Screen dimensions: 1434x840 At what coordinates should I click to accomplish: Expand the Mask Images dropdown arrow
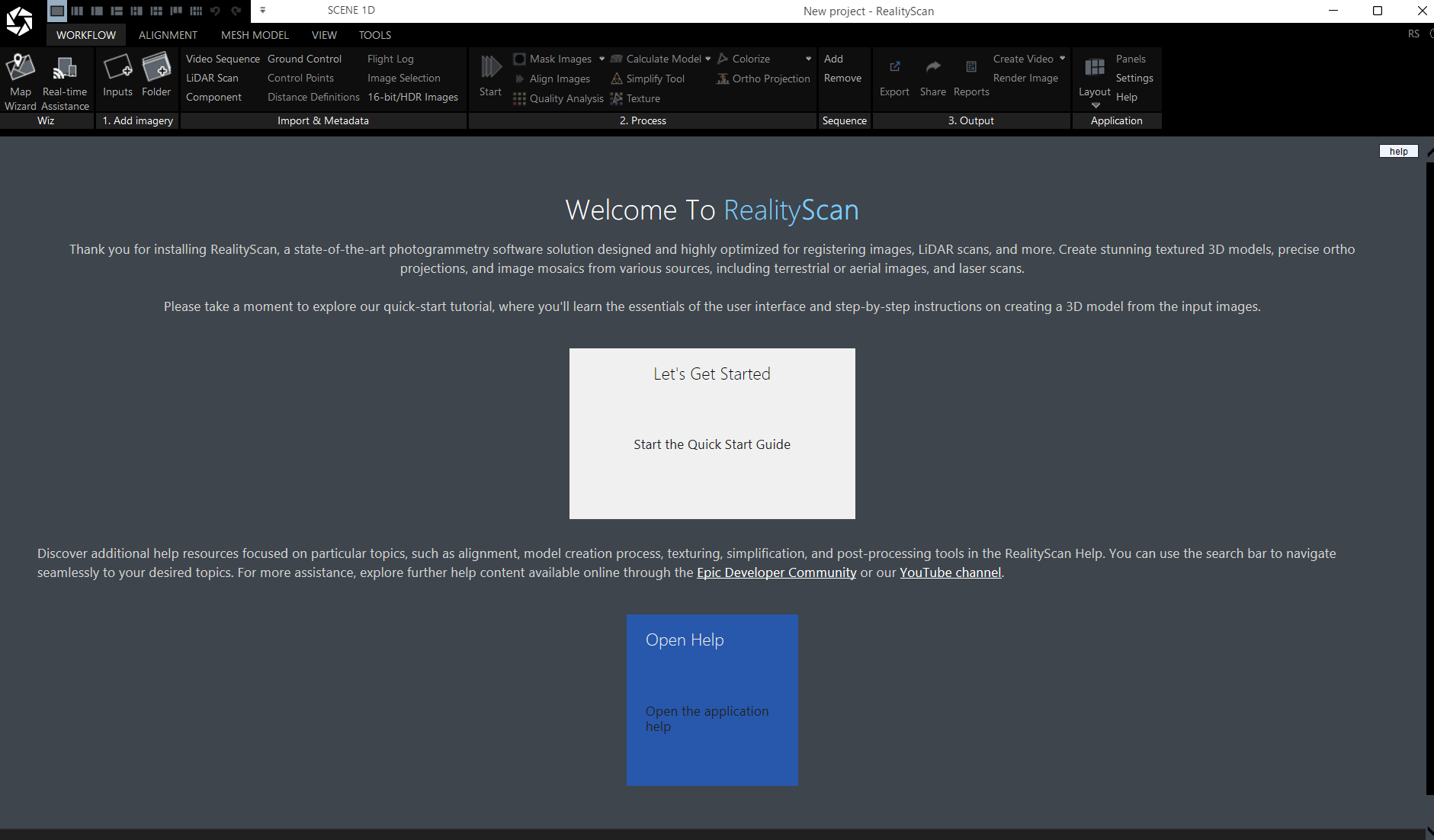pos(602,59)
